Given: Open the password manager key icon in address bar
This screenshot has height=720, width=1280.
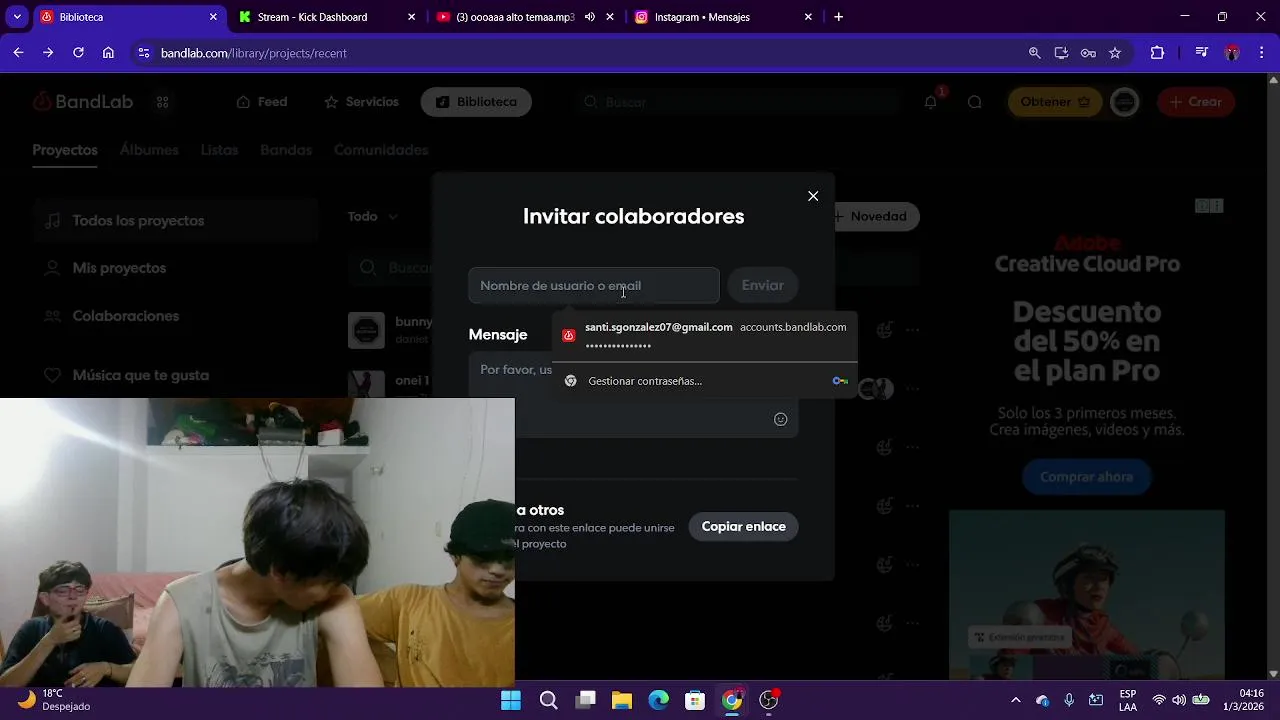Looking at the screenshot, I should pyautogui.click(x=1088, y=53).
